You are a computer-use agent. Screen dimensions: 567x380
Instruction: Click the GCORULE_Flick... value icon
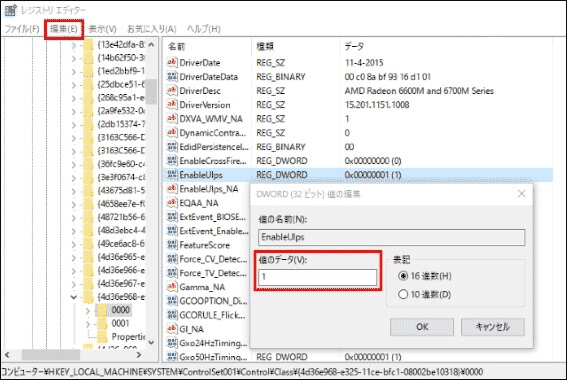(172, 315)
